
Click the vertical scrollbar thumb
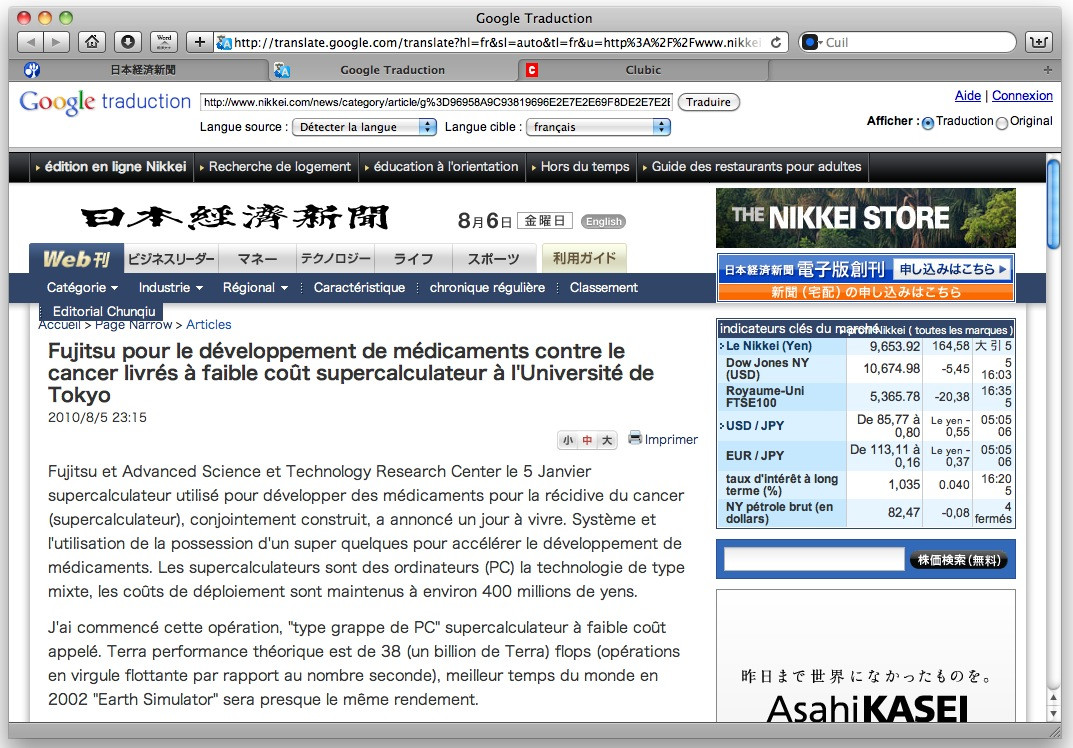click(1054, 204)
